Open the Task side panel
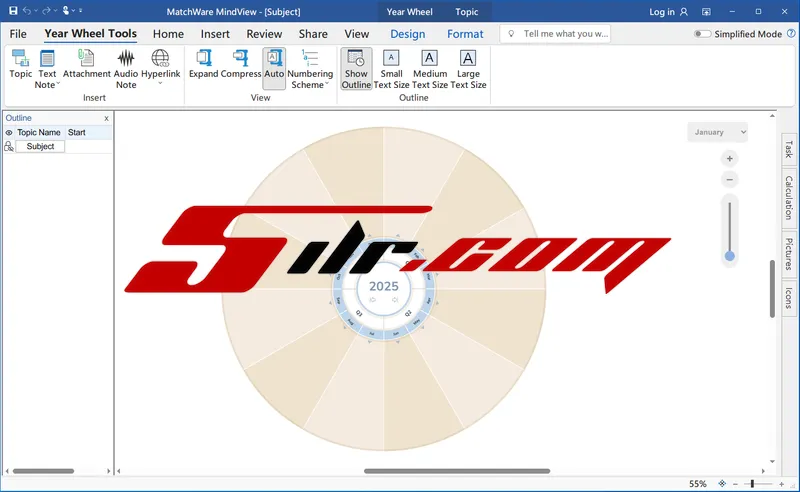800x492 pixels. click(788, 149)
